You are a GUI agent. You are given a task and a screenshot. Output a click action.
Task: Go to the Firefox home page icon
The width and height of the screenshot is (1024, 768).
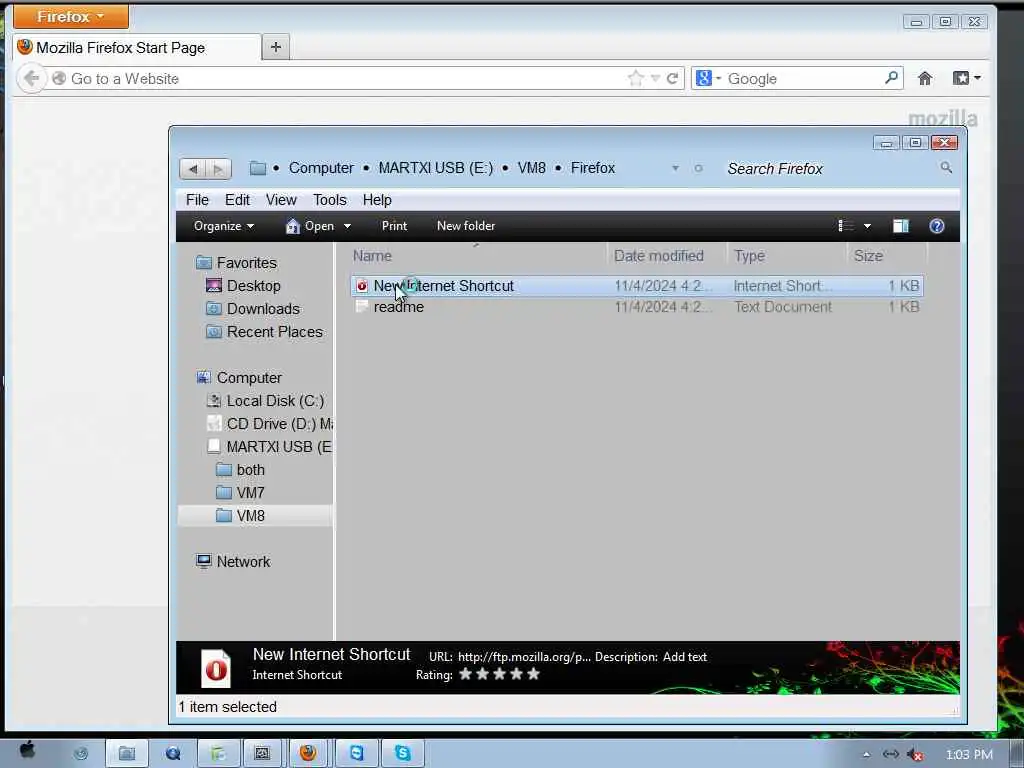925,78
